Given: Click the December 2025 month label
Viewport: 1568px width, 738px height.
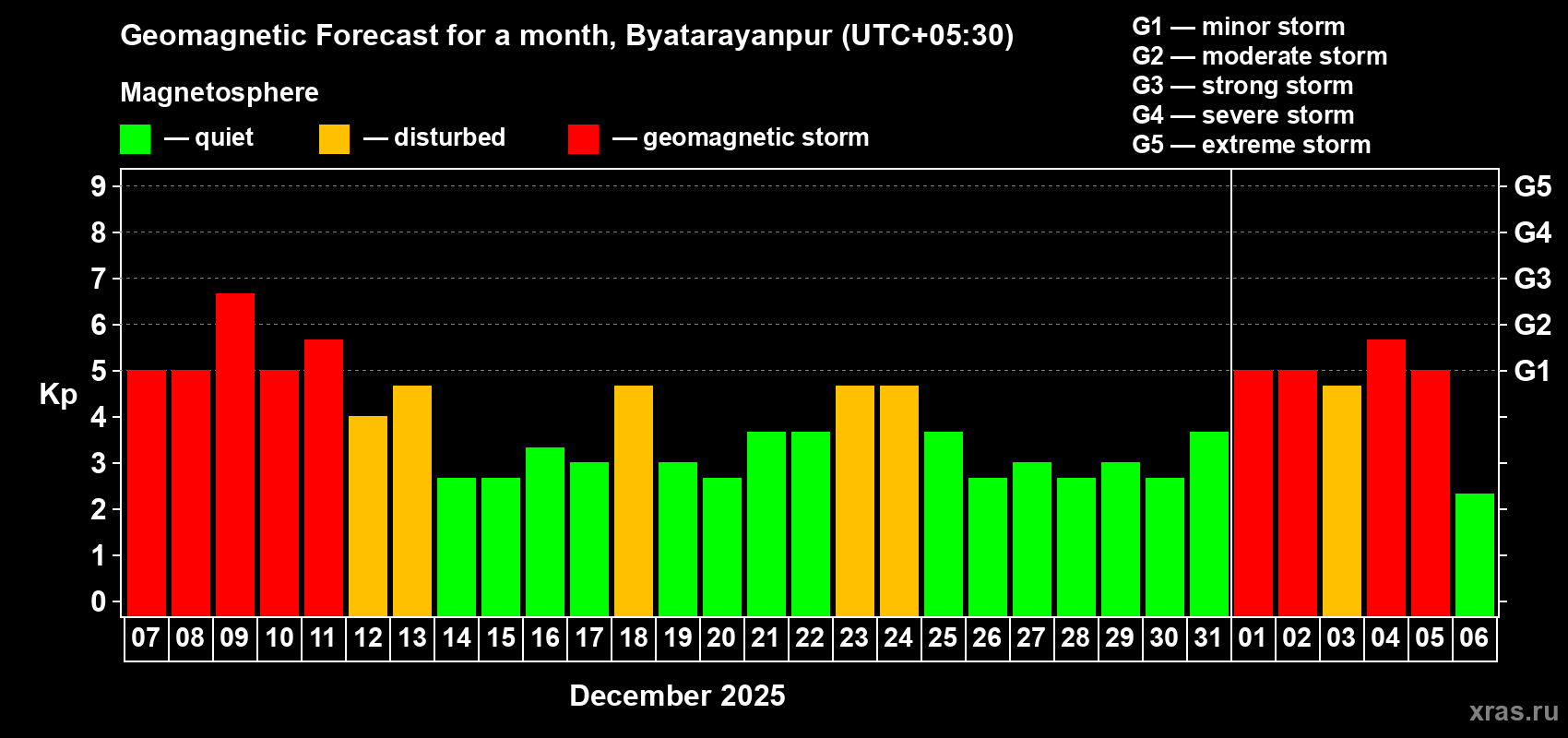Looking at the screenshot, I should (677, 696).
